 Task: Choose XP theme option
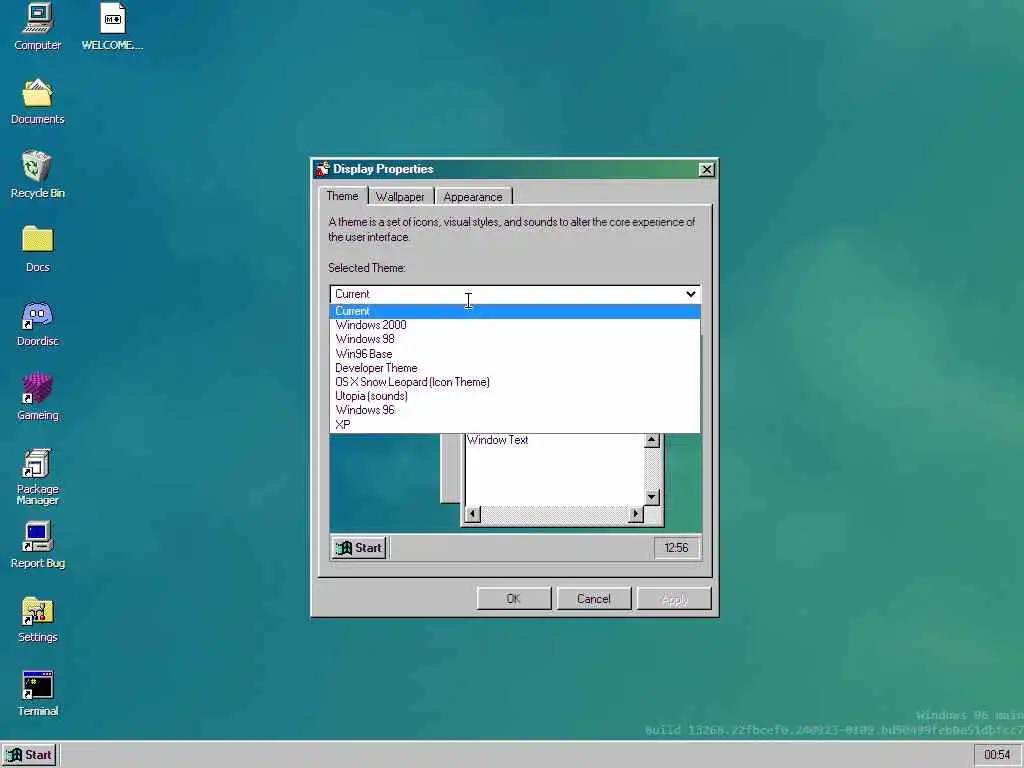click(515, 424)
